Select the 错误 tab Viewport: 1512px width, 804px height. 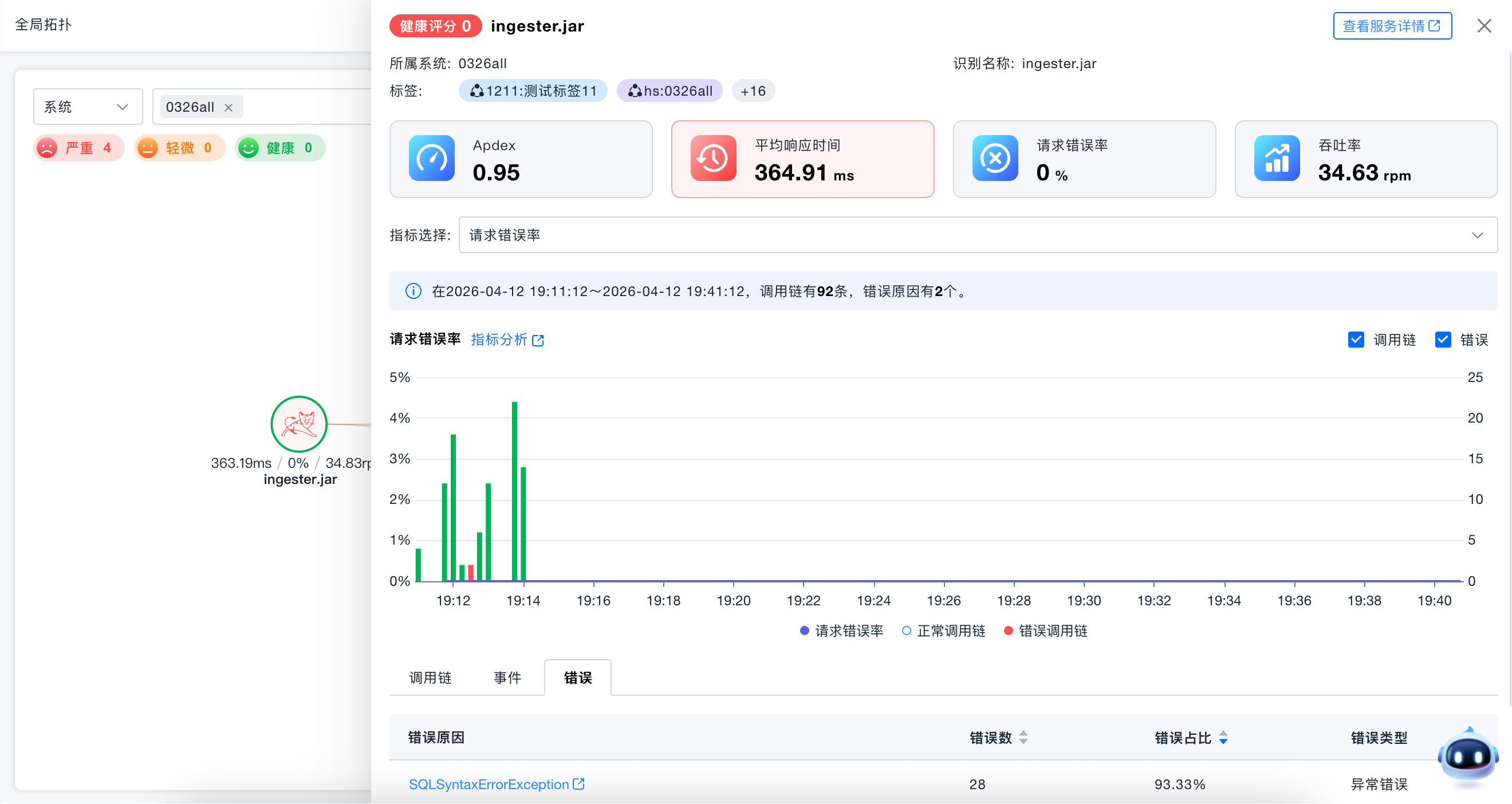578,678
